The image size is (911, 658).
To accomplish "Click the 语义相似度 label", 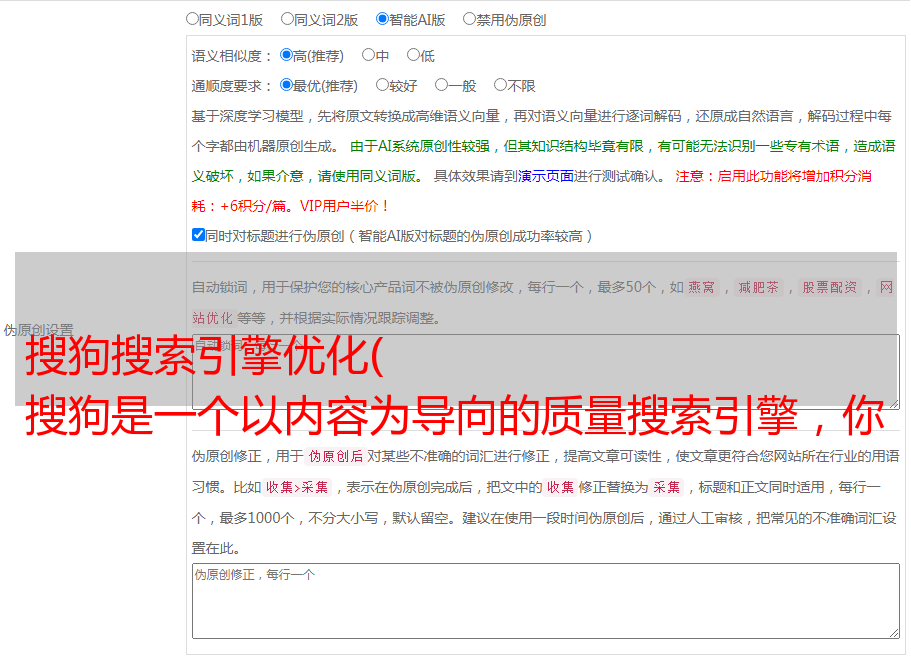I will click(232, 56).
